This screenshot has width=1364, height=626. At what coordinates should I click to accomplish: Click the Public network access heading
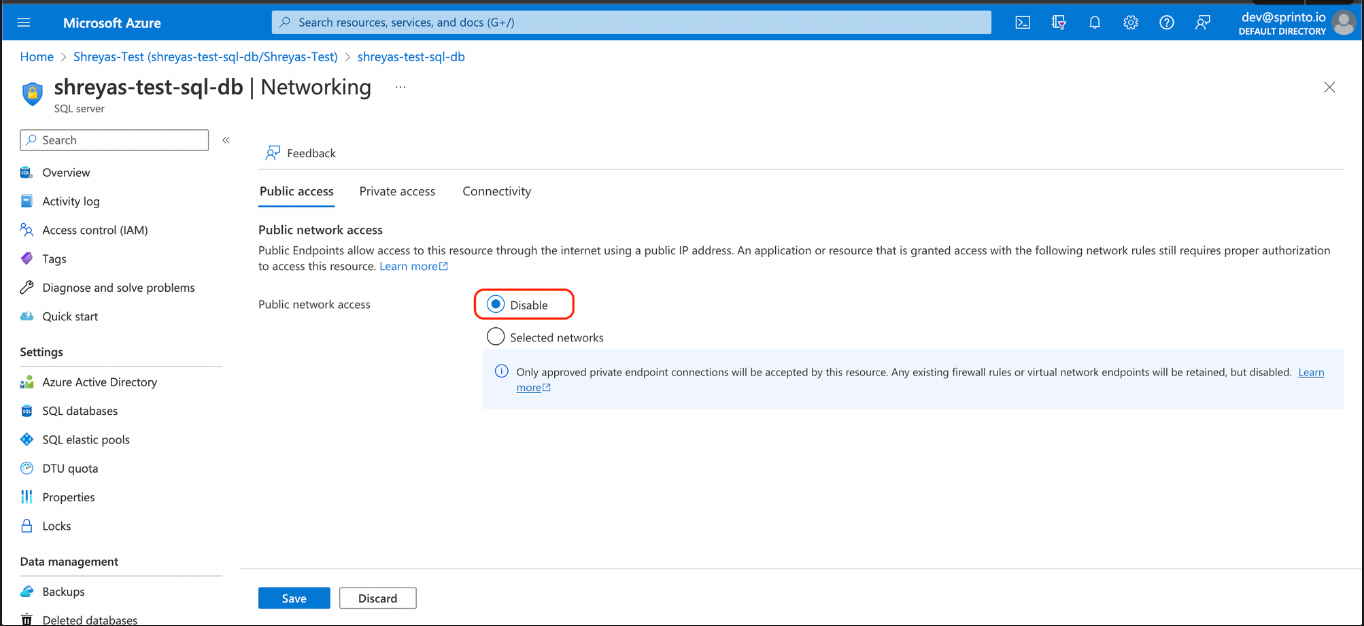(x=320, y=230)
